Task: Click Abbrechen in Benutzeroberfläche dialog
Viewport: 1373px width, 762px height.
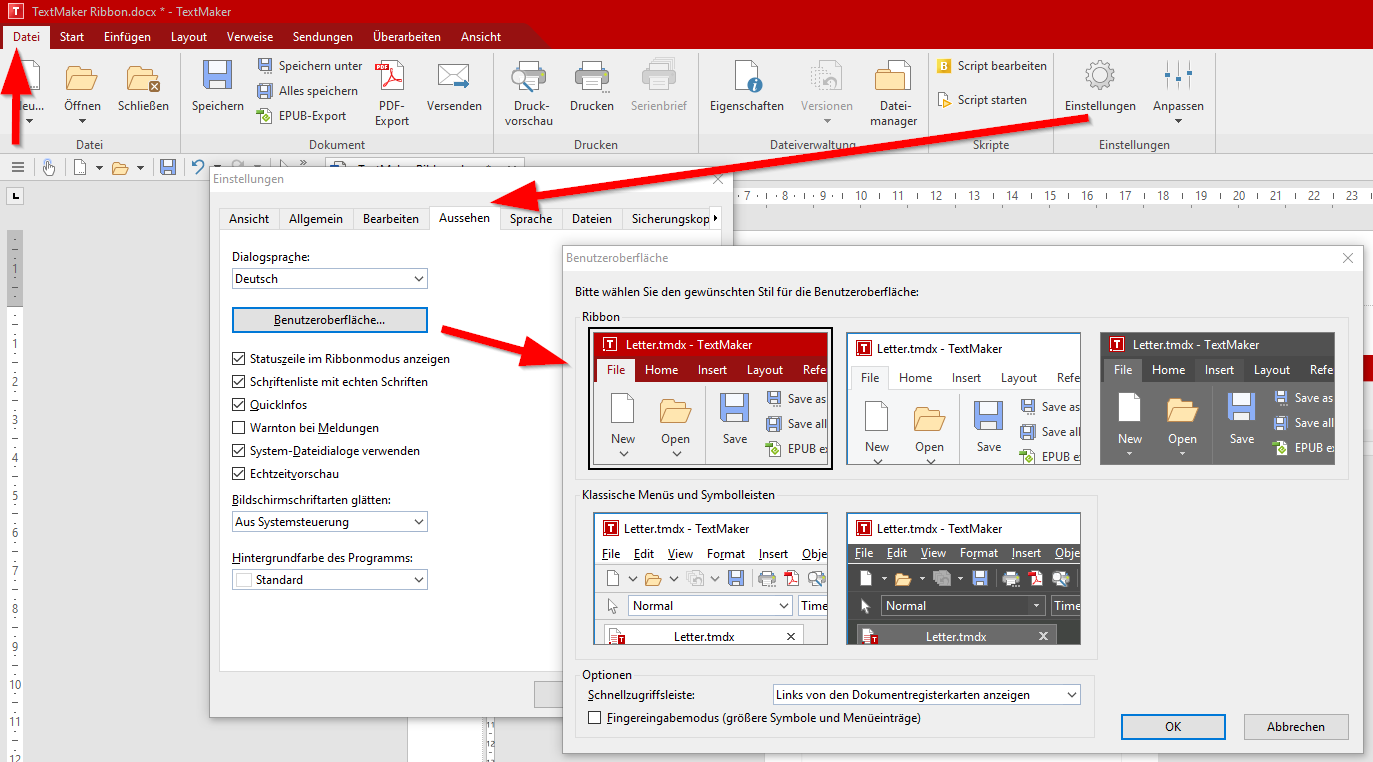Action: pyautogui.click(x=1296, y=727)
